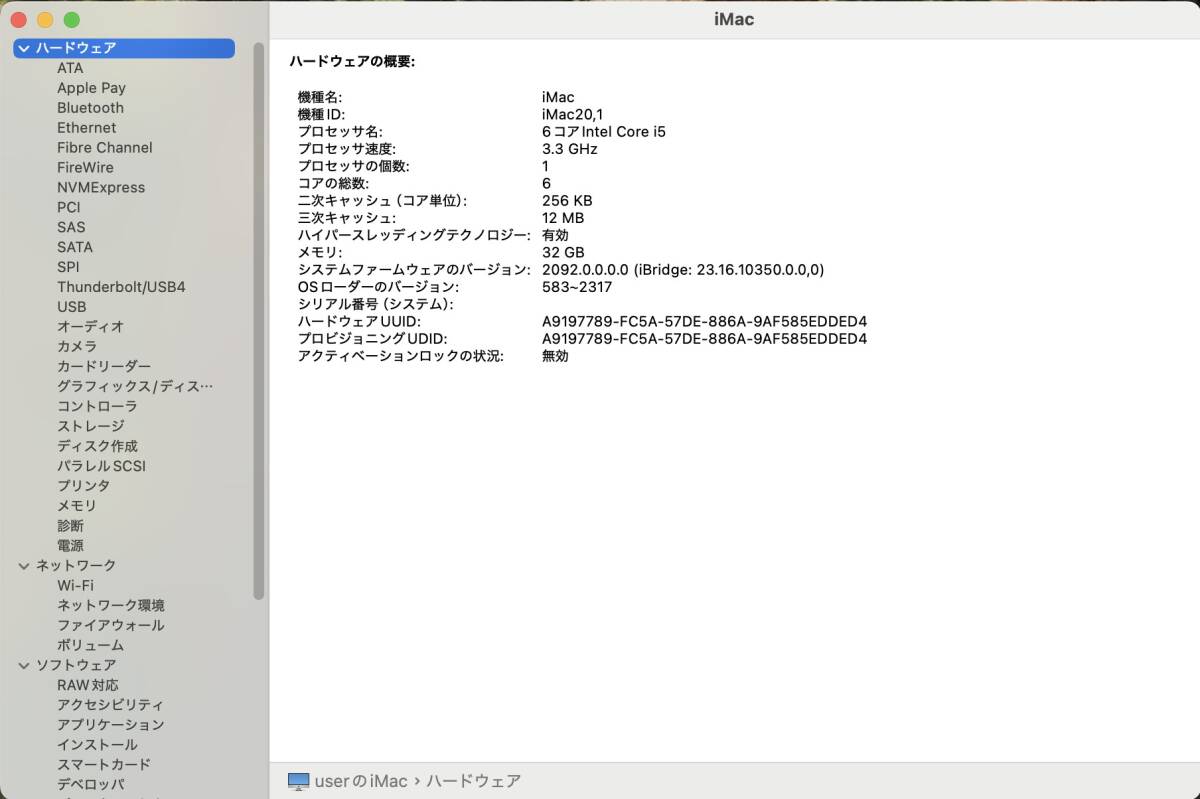Screen dimensions: 1200x799
Task: Click the iMac computer icon in path bar
Action: point(298,781)
